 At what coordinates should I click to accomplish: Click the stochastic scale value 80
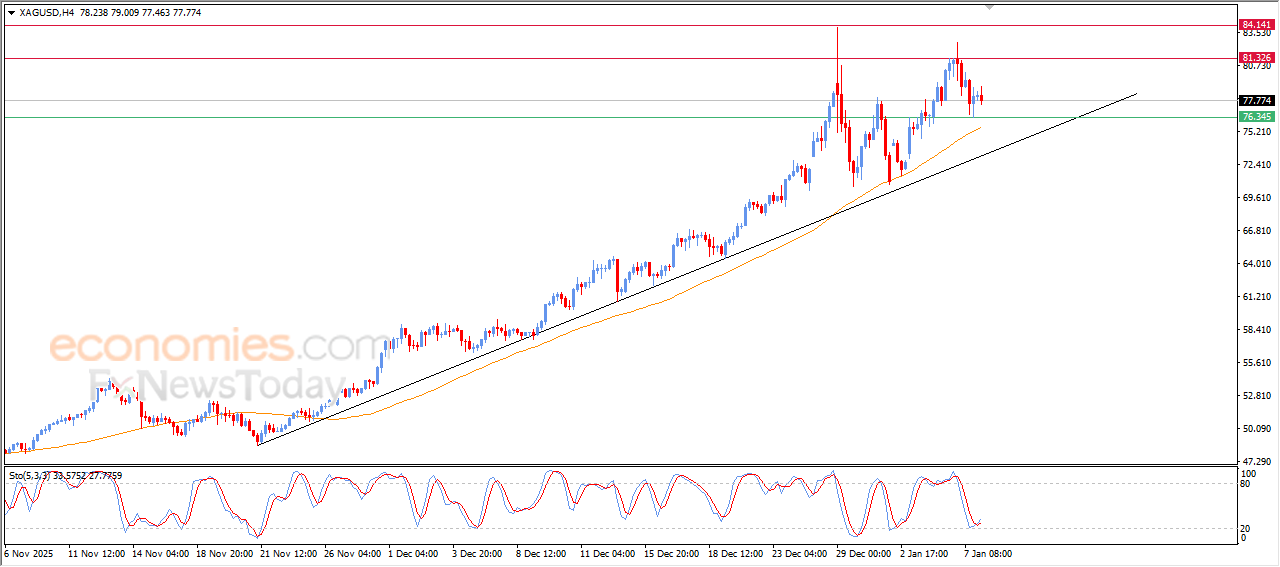1245,484
